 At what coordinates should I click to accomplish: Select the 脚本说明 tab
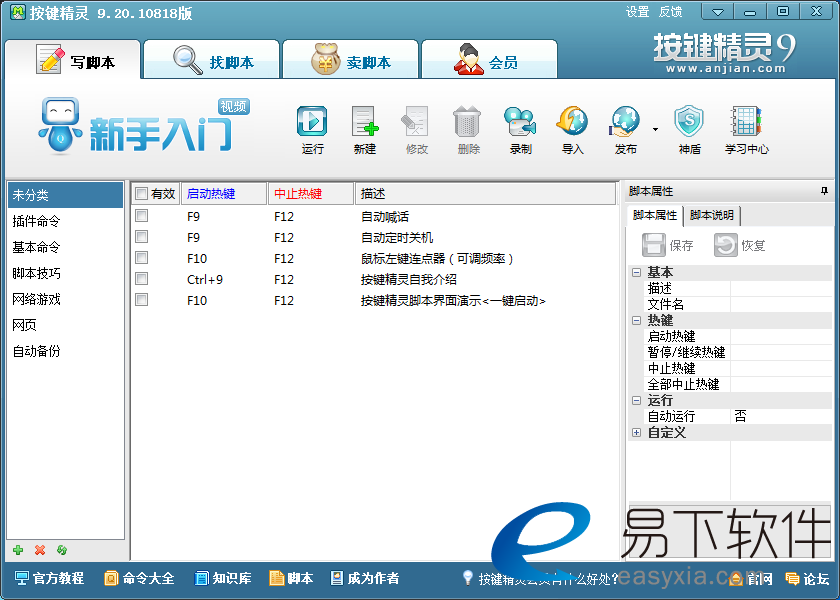point(711,215)
